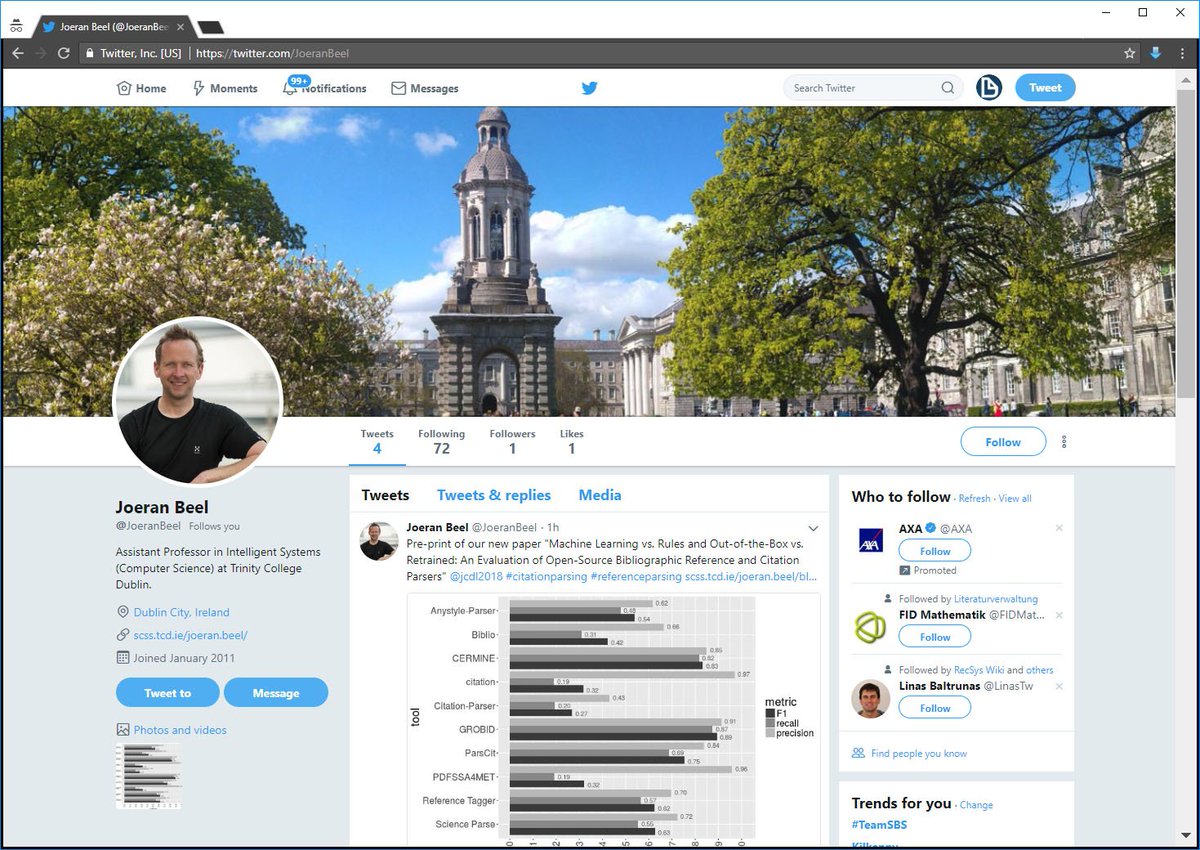Click the FID Mathematik avatar
The width and height of the screenshot is (1200, 850).
pyautogui.click(x=870, y=627)
